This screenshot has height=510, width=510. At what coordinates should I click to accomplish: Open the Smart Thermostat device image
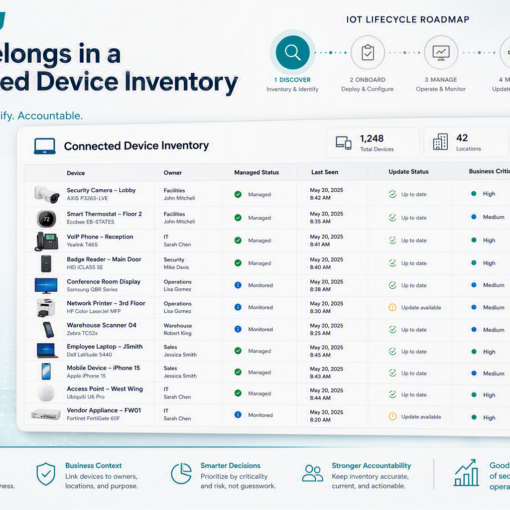click(x=46, y=219)
